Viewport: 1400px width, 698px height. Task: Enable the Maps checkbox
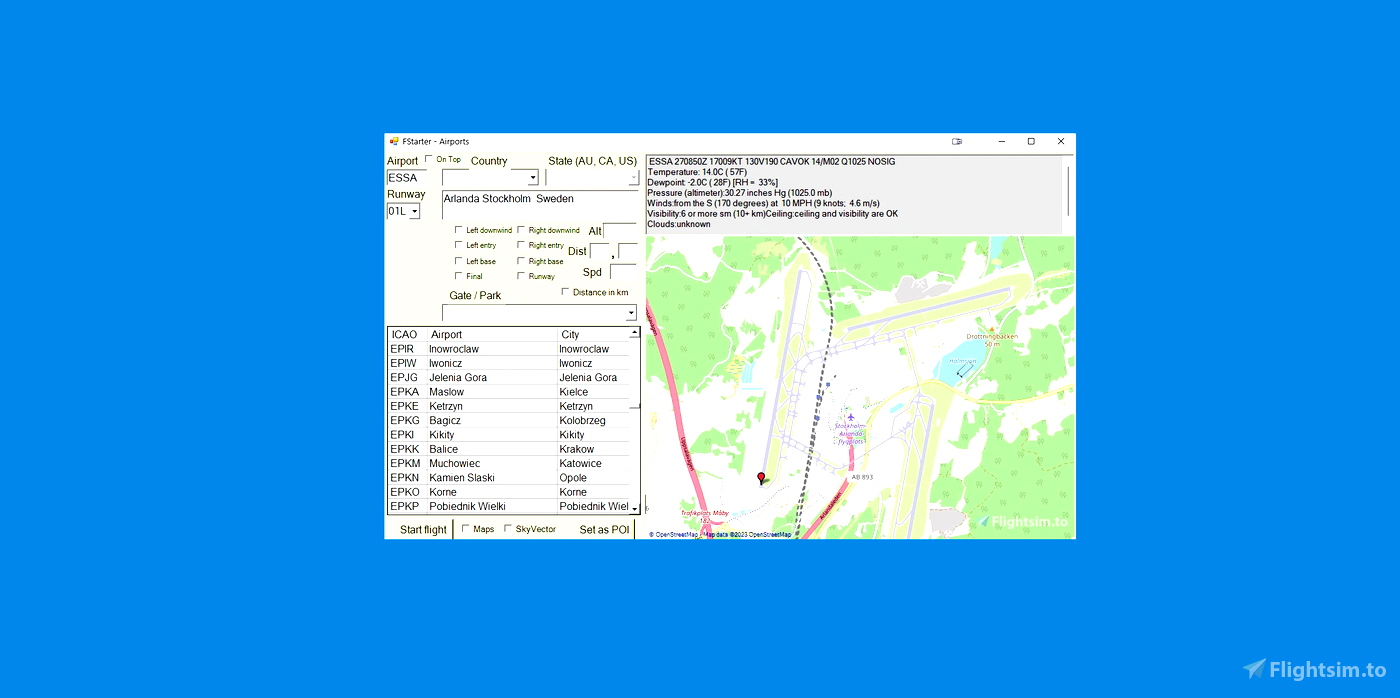[x=464, y=528]
